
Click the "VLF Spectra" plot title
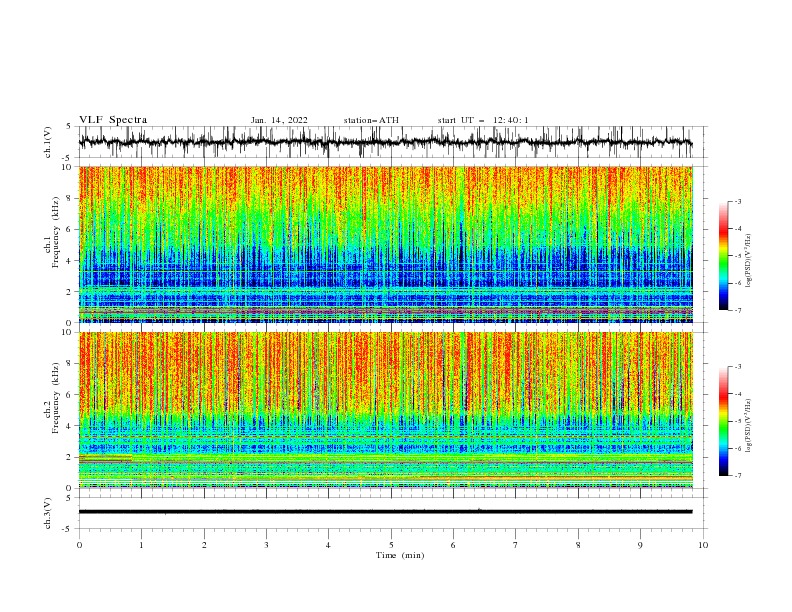(x=113, y=120)
